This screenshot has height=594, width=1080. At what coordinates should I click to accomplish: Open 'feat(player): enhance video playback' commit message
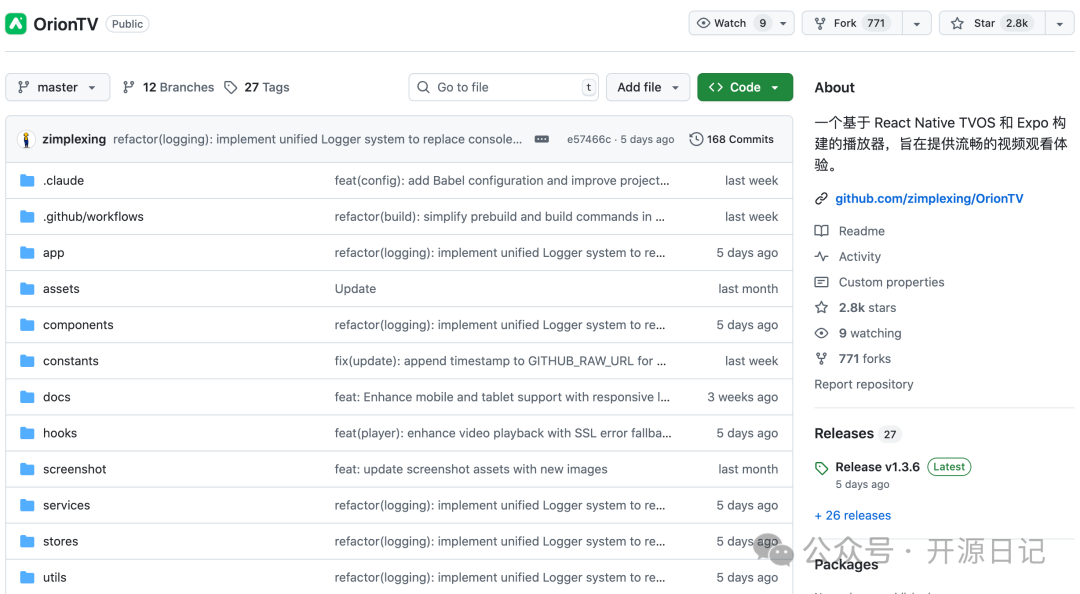pos(503,433)
